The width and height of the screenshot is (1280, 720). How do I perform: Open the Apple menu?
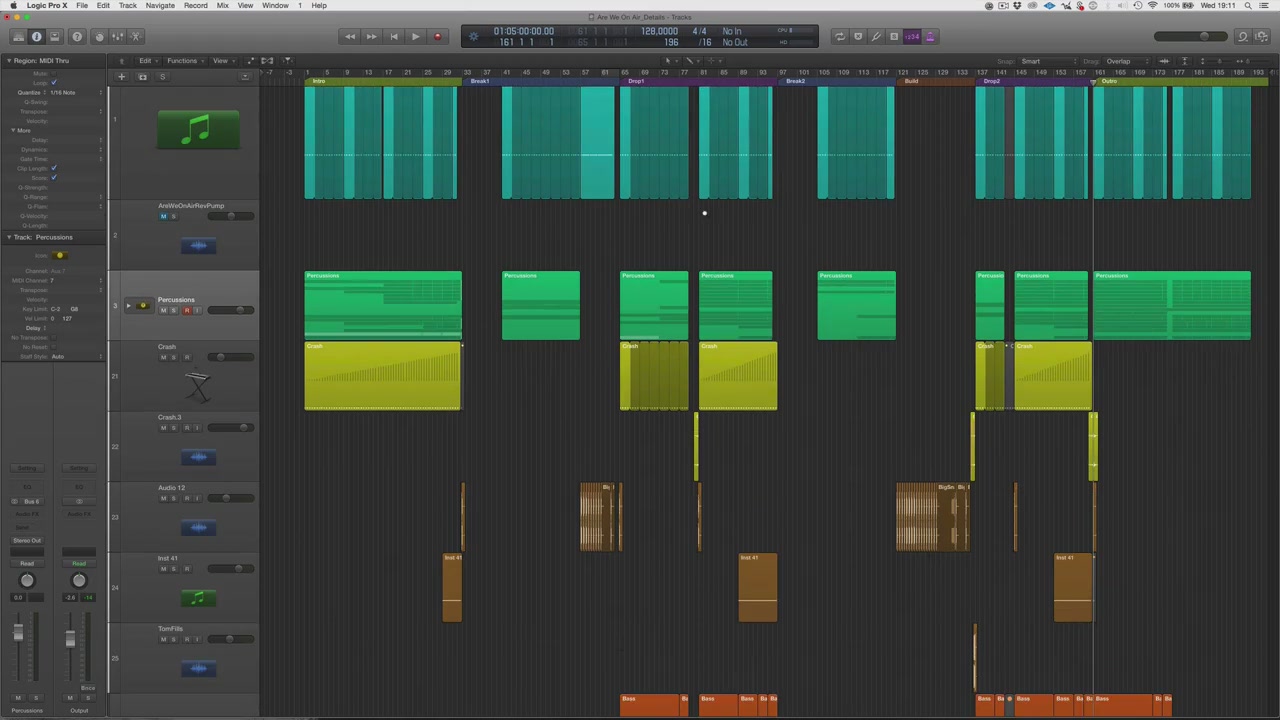click(x=13, y=5)
